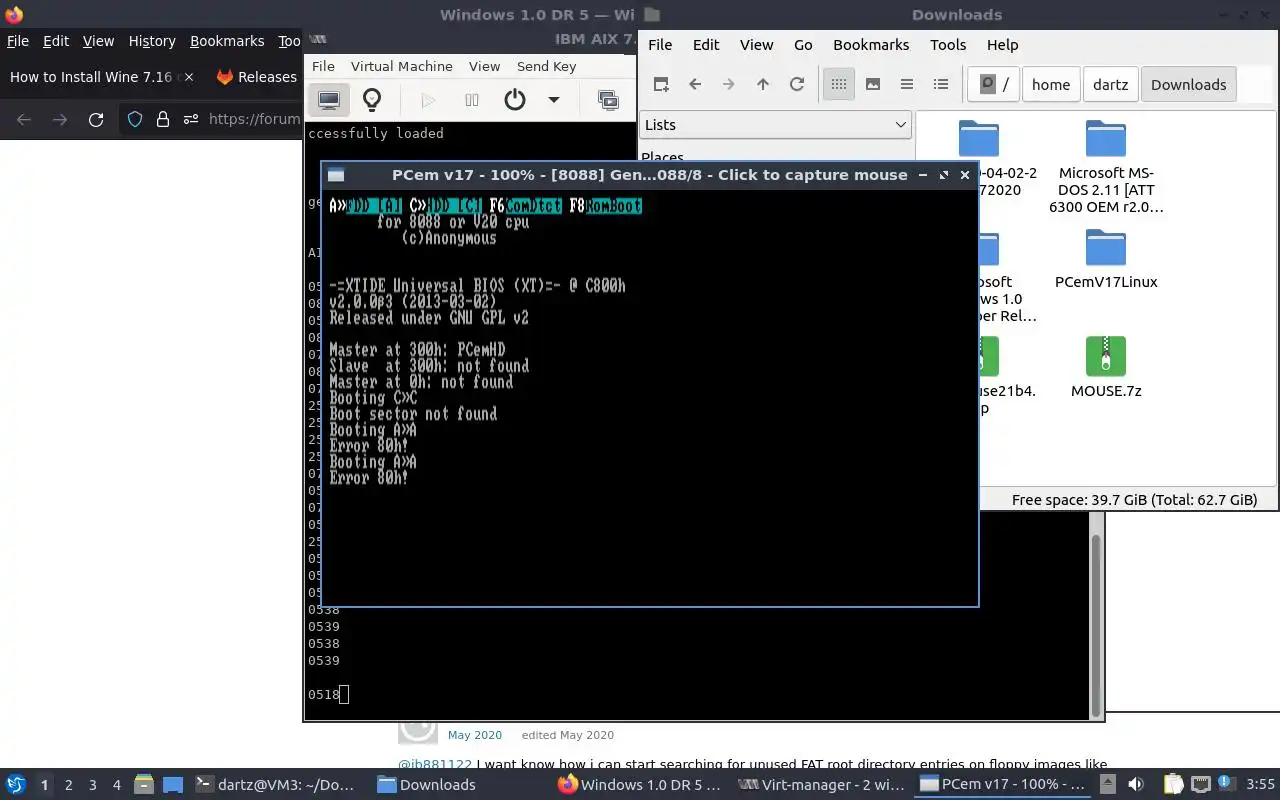Open the Lists side pane dropdown
The height and width of the screenshot is (800, 1280).
pos(775,124)
